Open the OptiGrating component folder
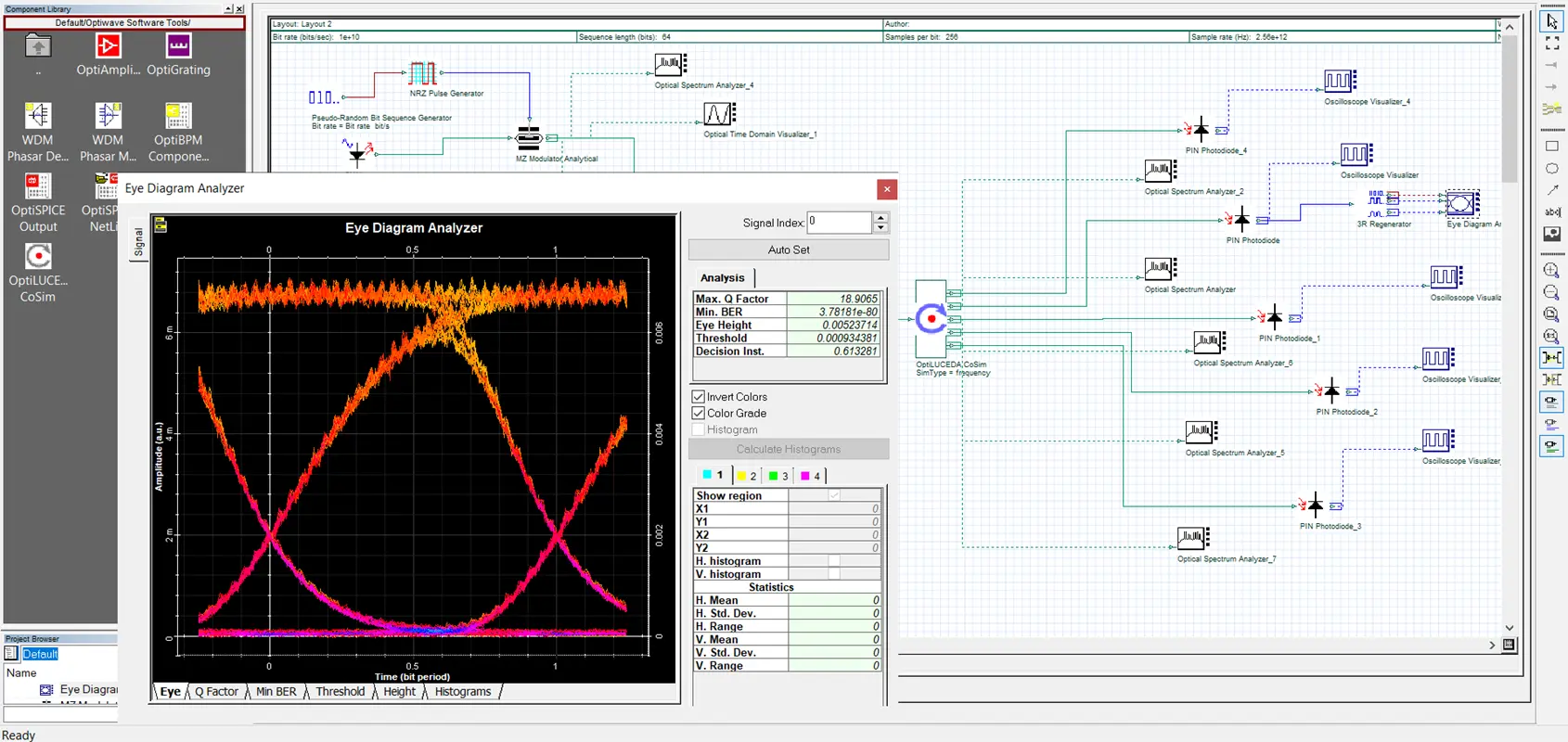Screen dimensions: 1568x742 [x=178, y=45]
